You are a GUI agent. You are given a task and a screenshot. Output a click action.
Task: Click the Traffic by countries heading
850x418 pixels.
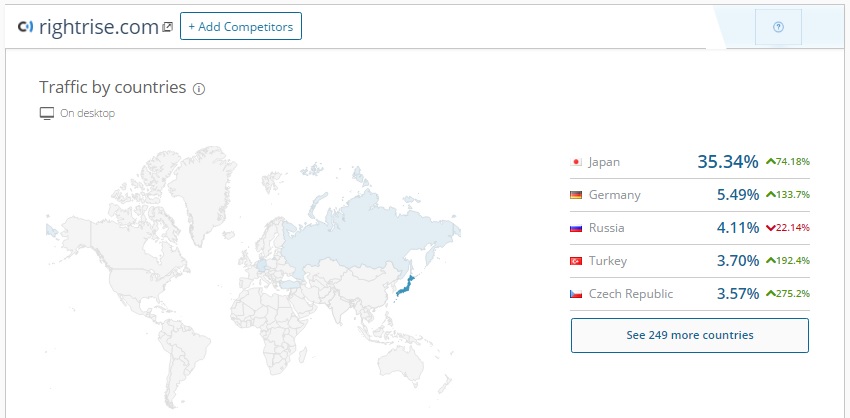pyautogui.click(x=113, y=87)
